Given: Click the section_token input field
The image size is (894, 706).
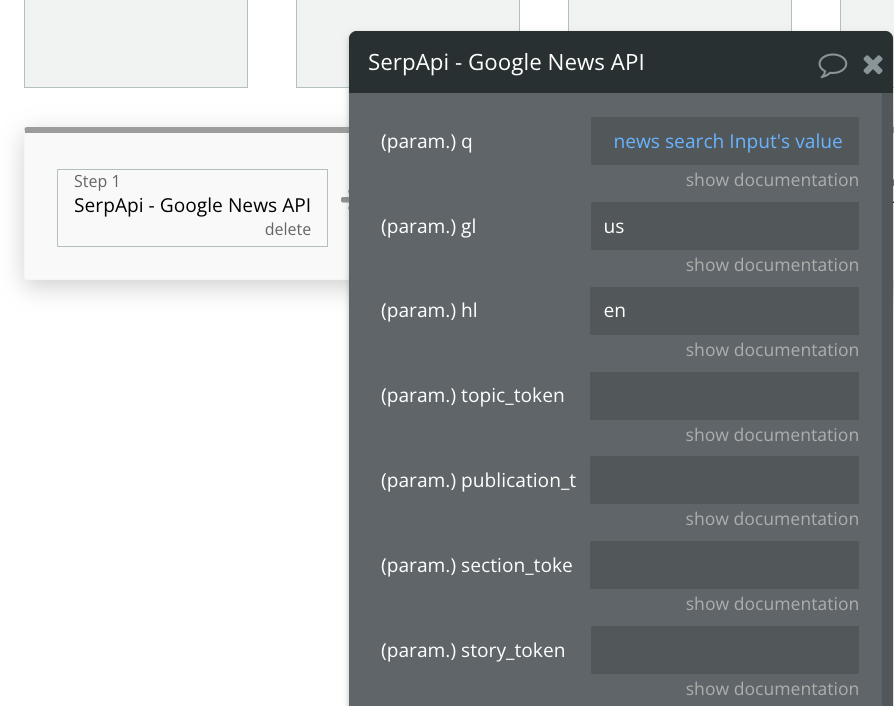Looking at the screenshot, I should tap(724, 565).
